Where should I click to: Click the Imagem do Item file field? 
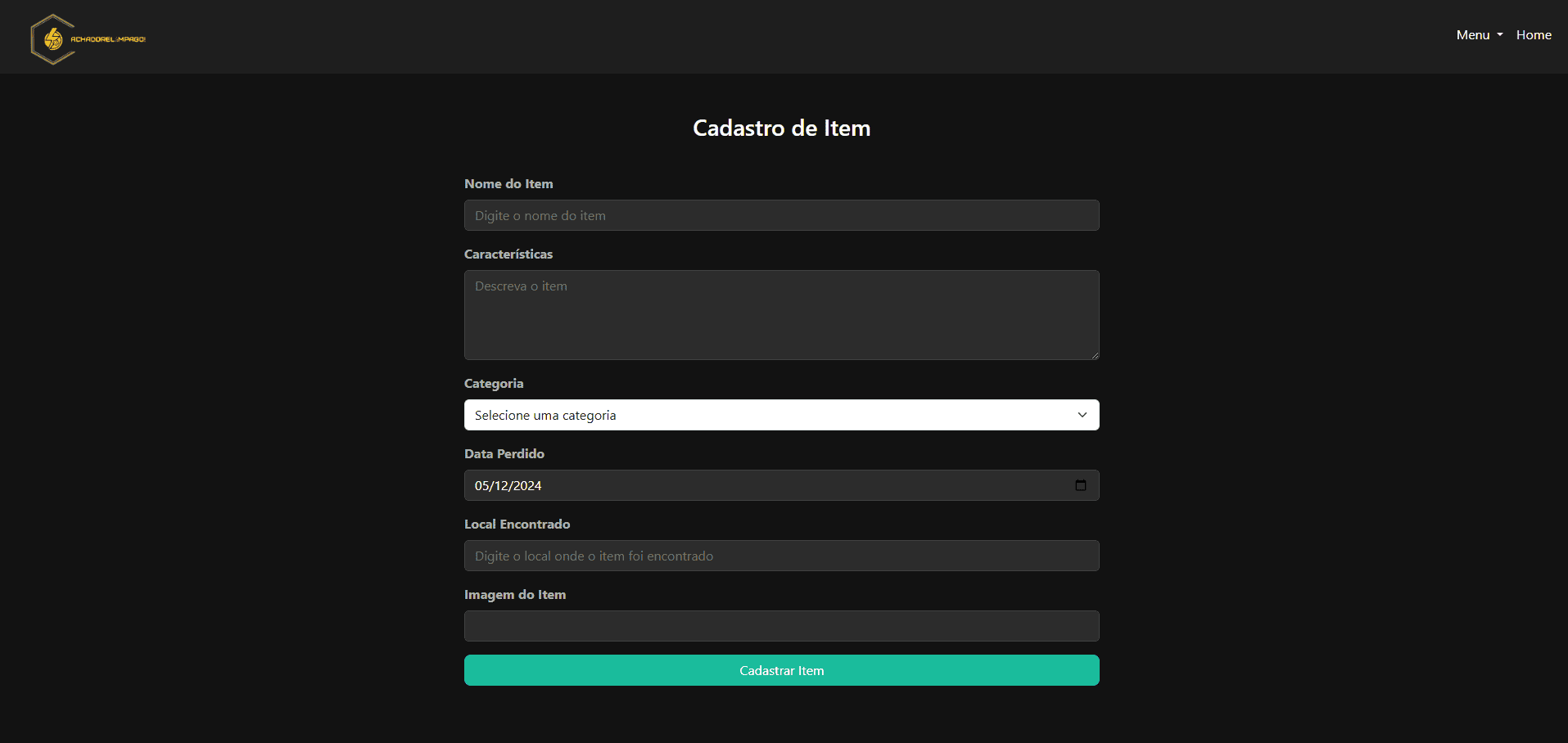coord(781,626)
